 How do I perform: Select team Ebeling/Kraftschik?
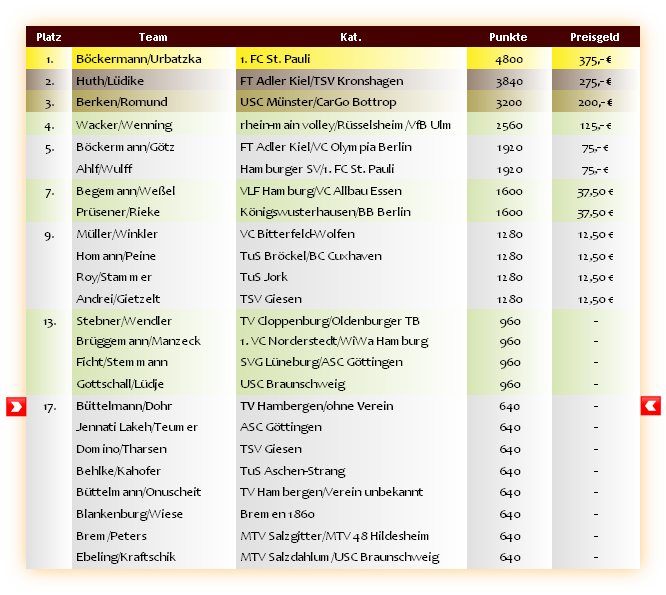pos(126,558)
